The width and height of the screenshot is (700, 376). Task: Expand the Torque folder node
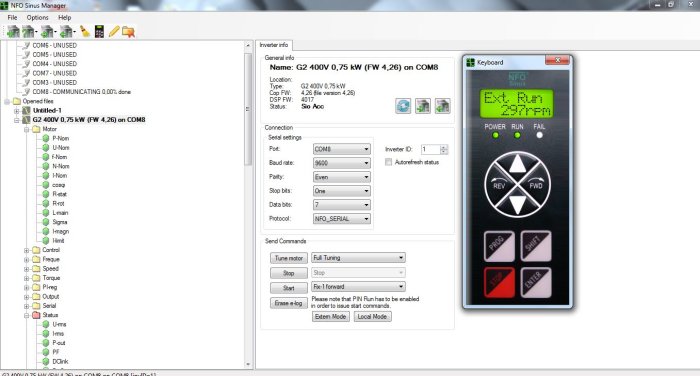pos(26,278)
